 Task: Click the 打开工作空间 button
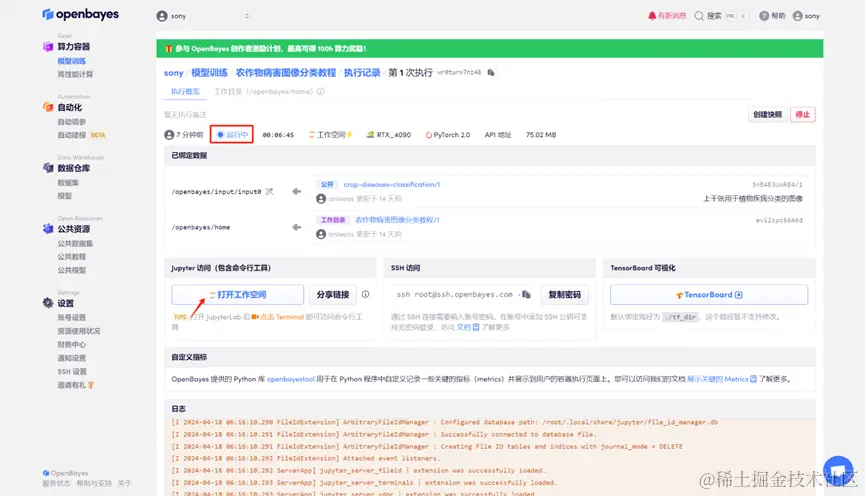tap(237, 295)
